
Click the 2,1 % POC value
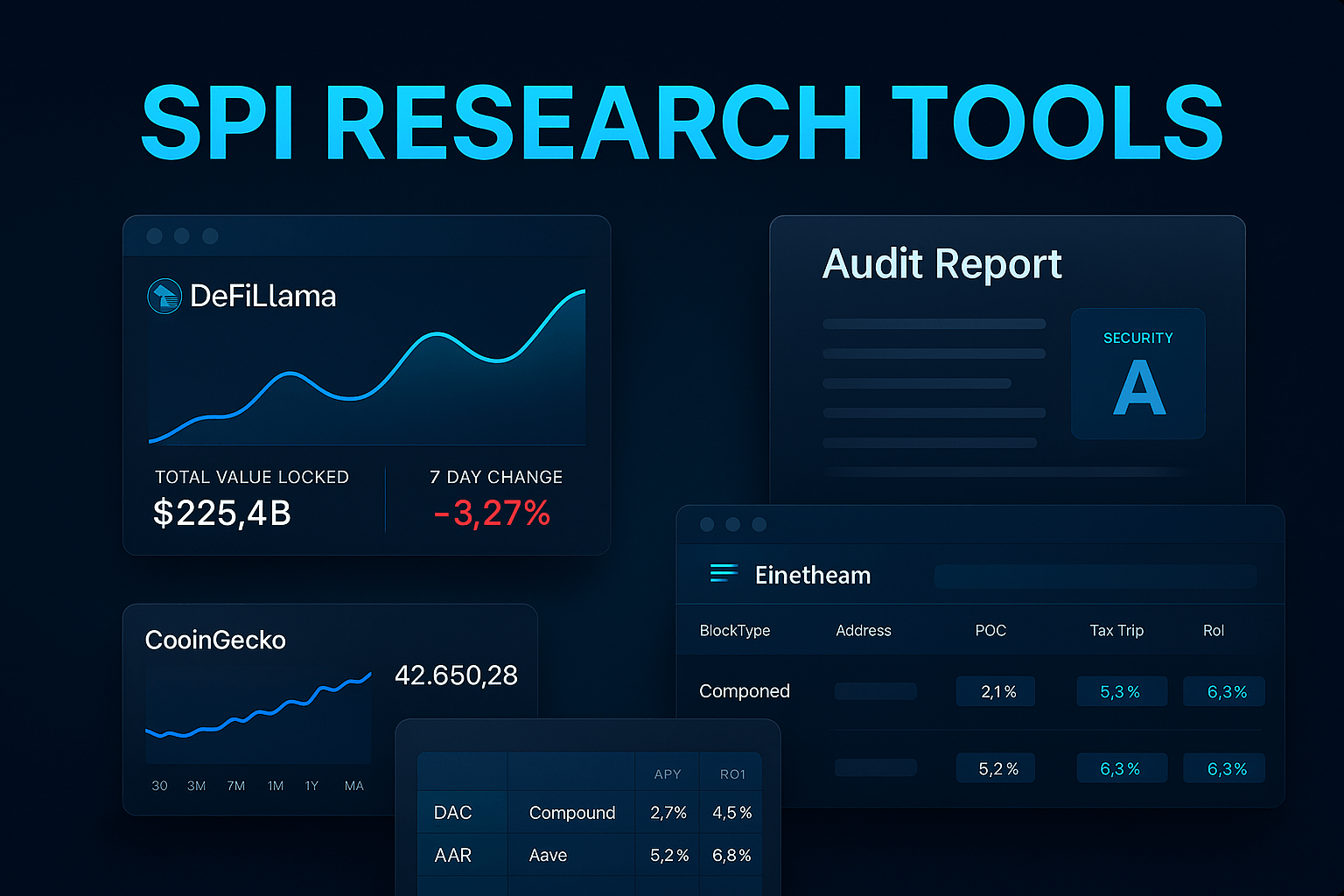(995, 691)
